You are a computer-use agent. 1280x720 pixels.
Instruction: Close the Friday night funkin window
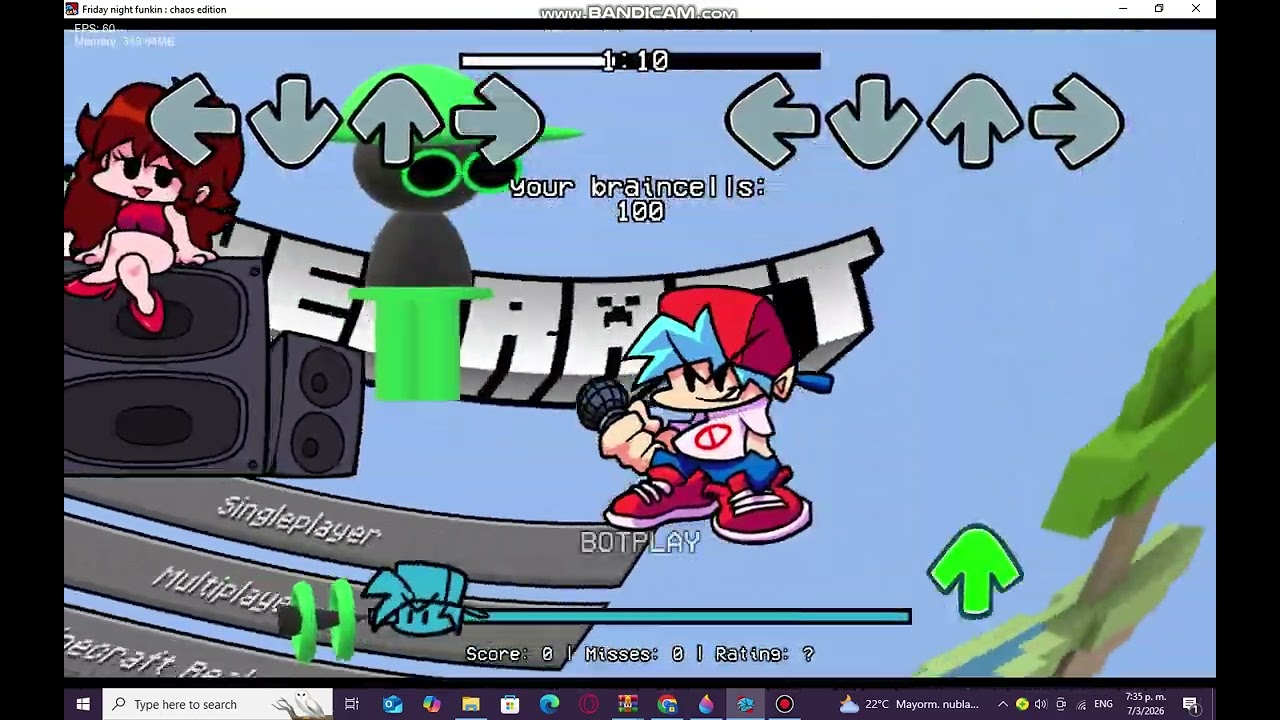pyautogui.click(x=1196, y=9)
